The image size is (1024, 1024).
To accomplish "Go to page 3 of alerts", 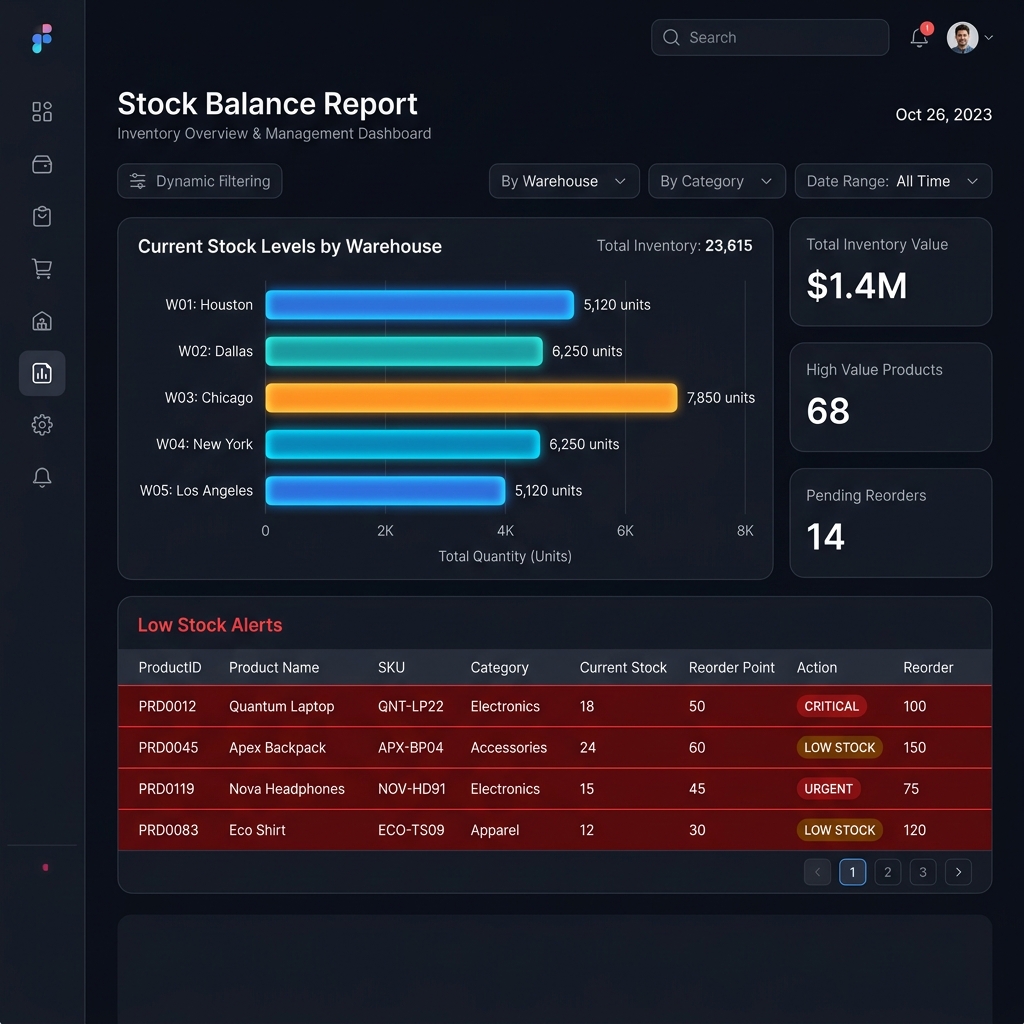I will [923, 872].
